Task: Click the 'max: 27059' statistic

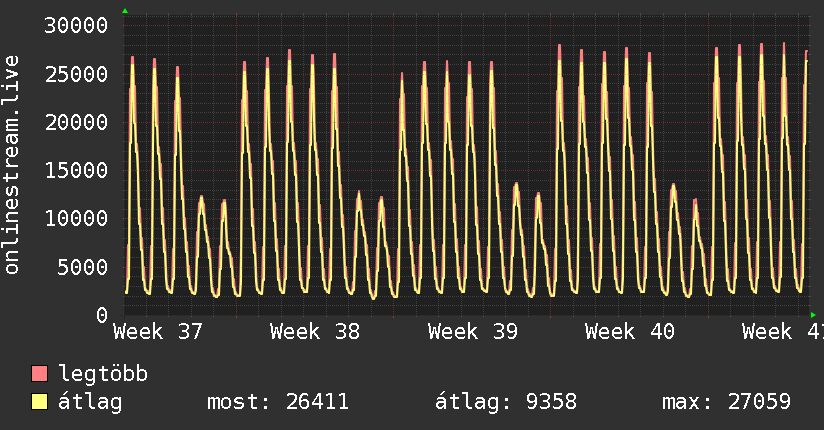Action: tap(726, 402)
